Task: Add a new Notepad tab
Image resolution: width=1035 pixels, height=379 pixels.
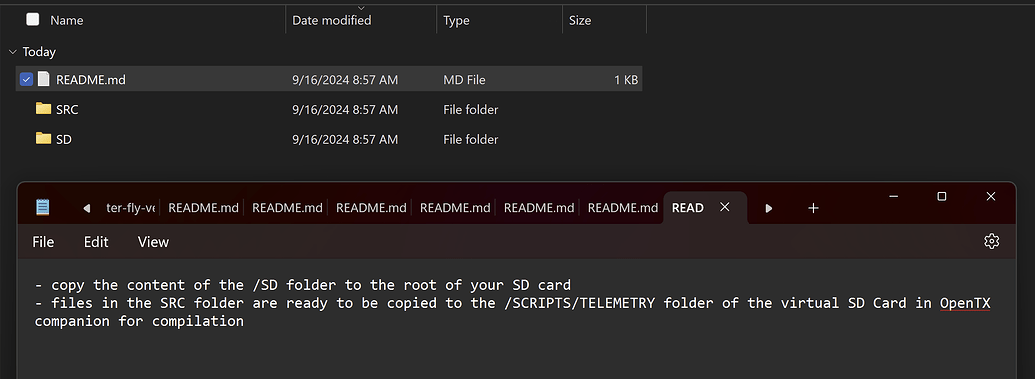Action: (x=813, y=208)
